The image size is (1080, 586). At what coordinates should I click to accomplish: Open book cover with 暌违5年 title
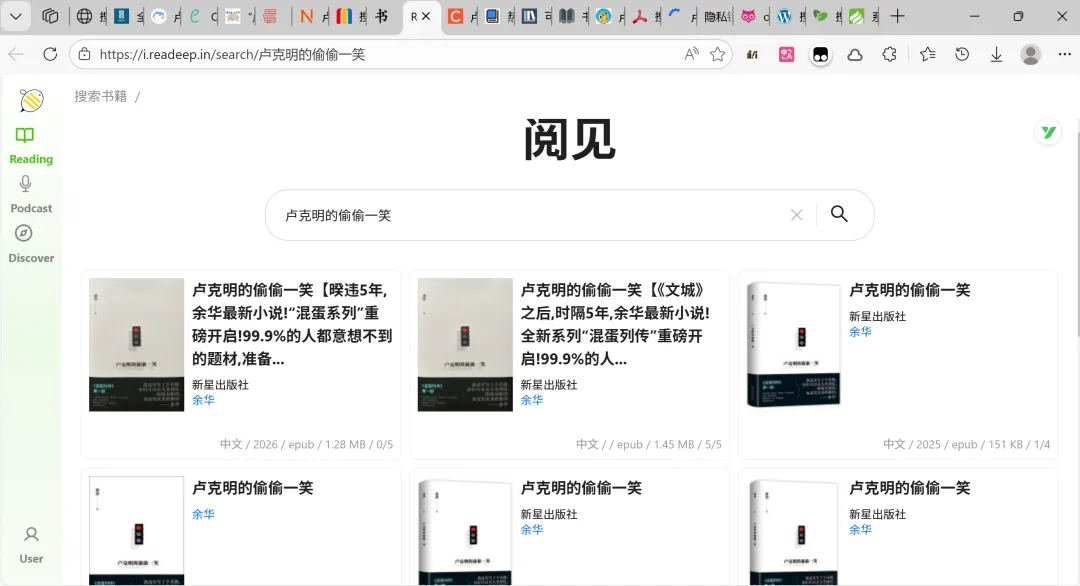(x=136, y=345)
